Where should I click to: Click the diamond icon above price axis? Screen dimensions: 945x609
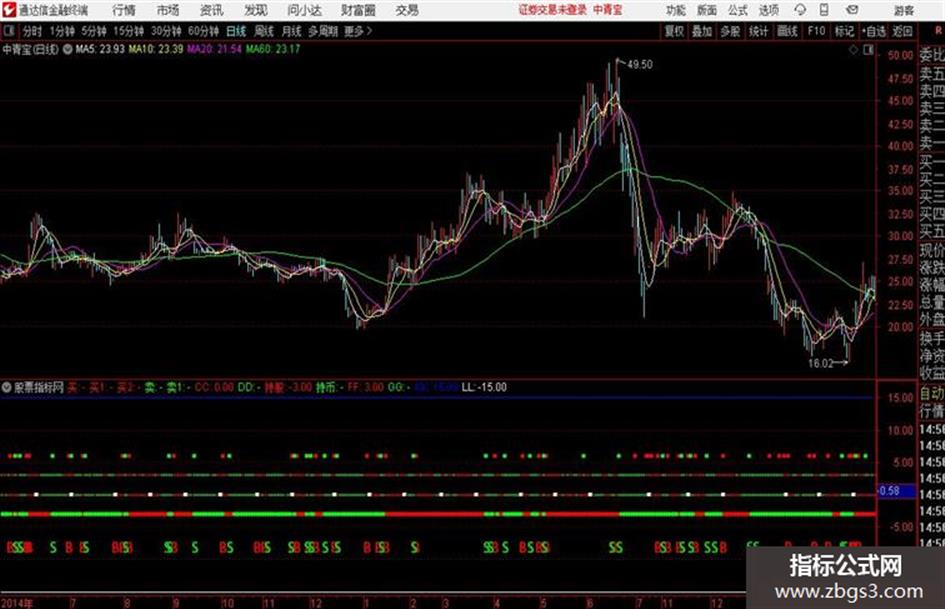(x=853, y=50)
